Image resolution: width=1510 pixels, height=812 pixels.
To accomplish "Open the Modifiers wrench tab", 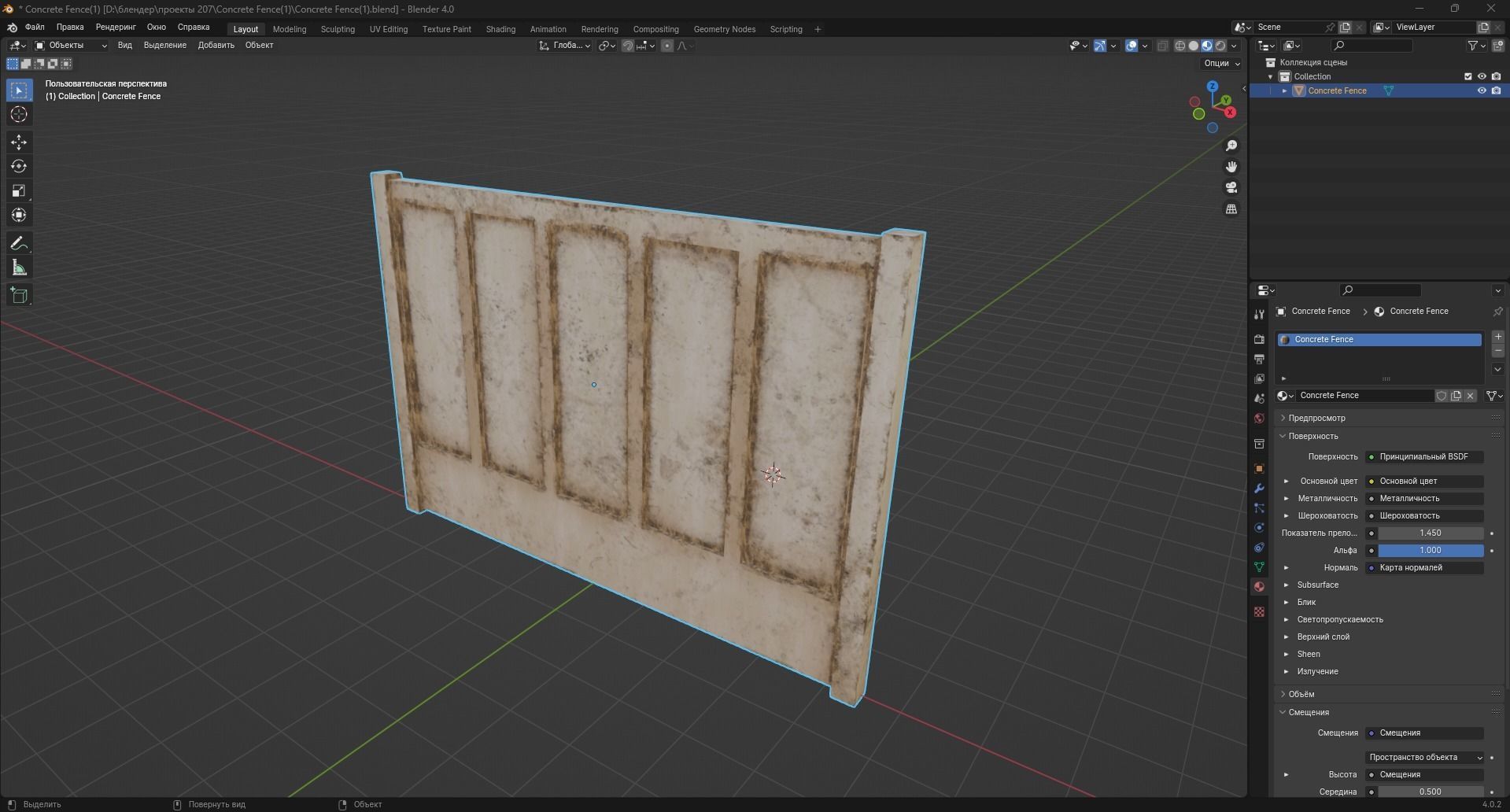I will point(1259,488).
